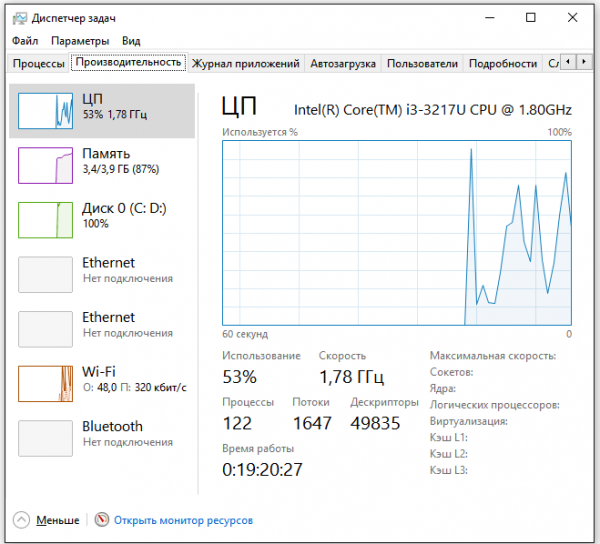Viewport: 600px width, 544px height.
Task: Click the Виртуализация label
Action: coord(469,421)
